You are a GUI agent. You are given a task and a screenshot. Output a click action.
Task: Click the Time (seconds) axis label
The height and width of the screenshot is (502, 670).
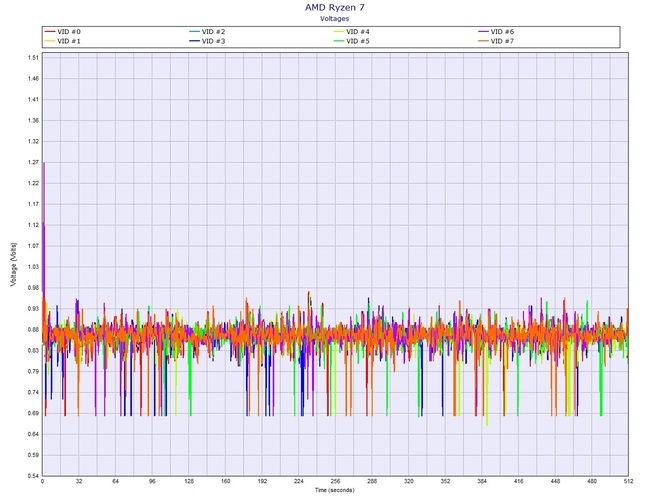coord(335,490)
